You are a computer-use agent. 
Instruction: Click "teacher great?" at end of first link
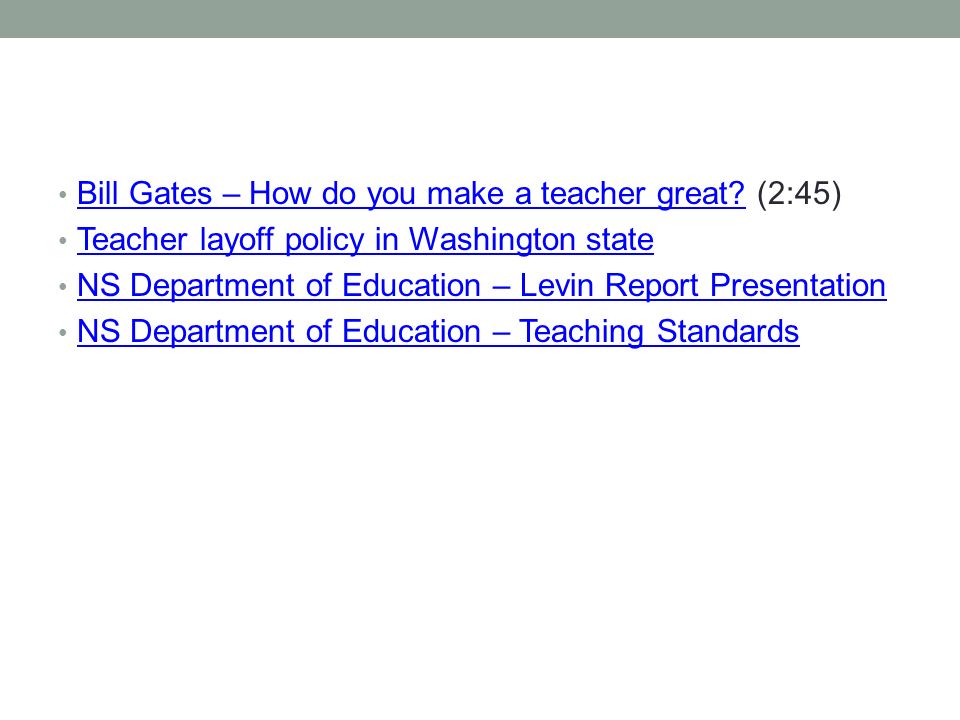(643, 193)
